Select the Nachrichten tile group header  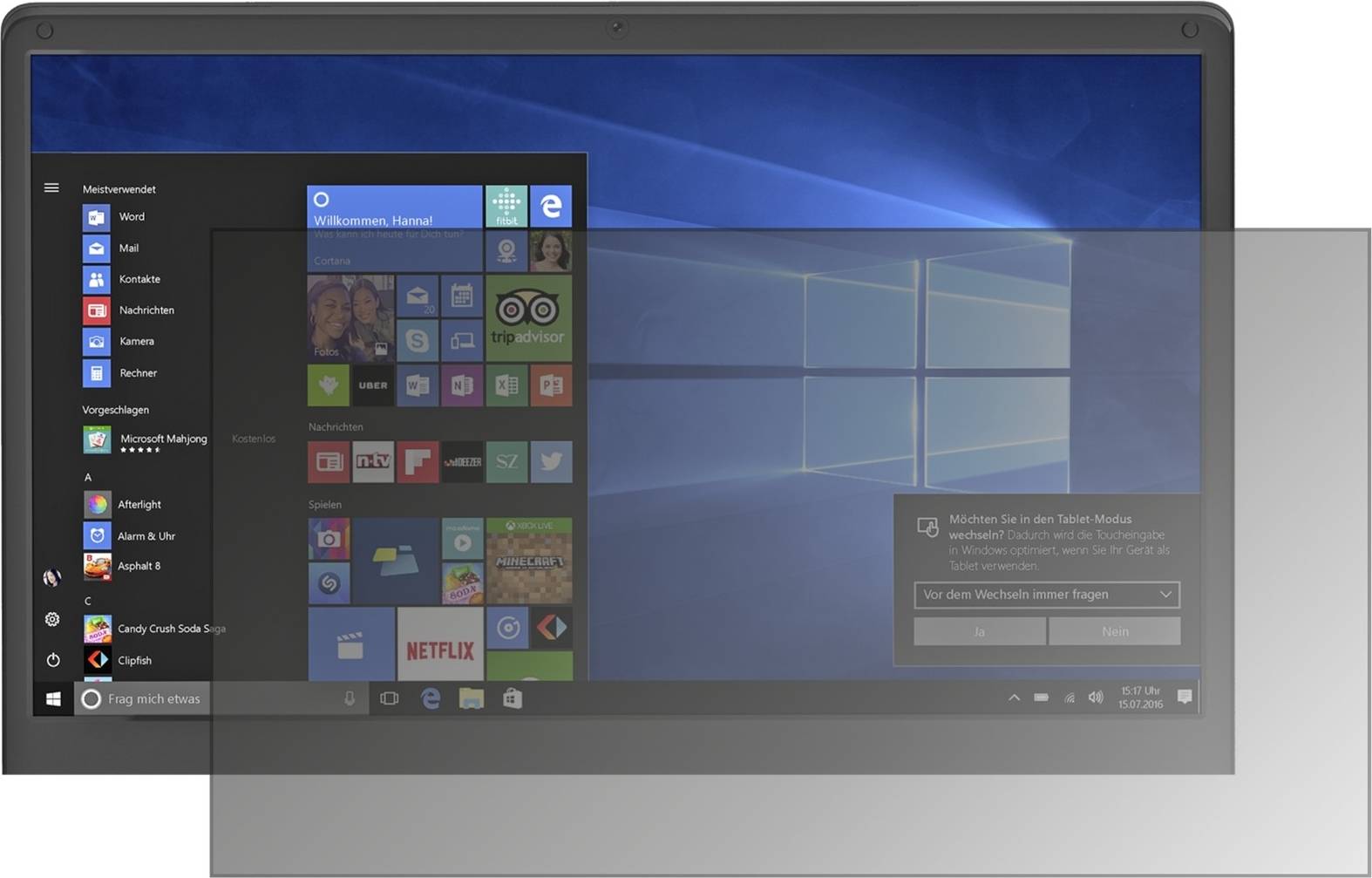pyautogui.click(x=336, y=426)
